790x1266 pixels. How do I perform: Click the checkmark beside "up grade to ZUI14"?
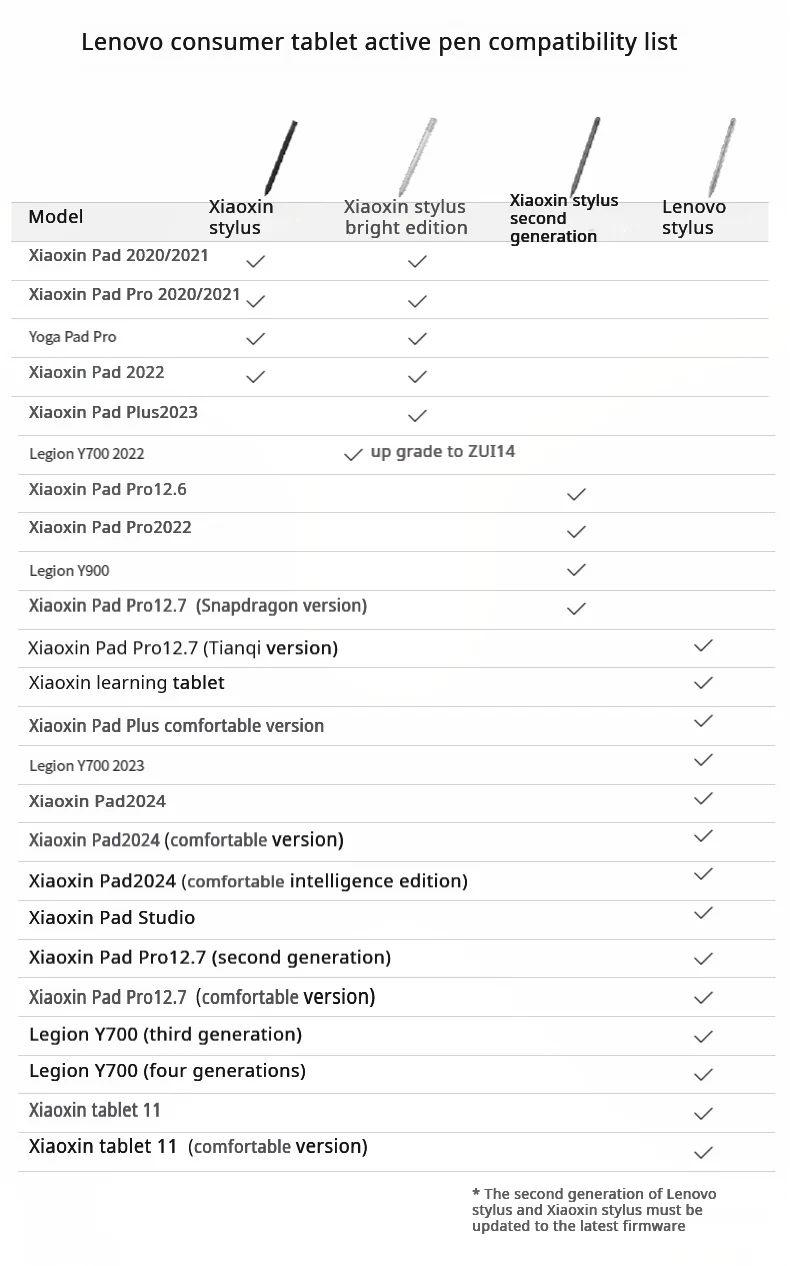pyautogui.click(x=353, y=454)
